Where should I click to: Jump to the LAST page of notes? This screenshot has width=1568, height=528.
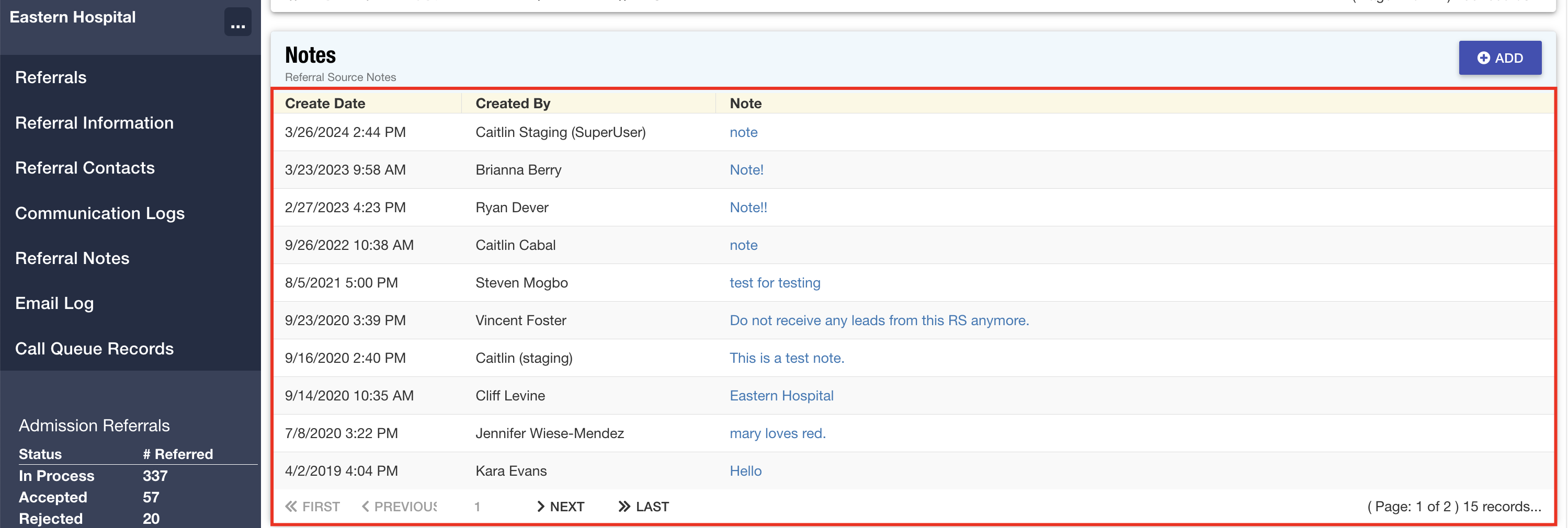coord(643,507)
